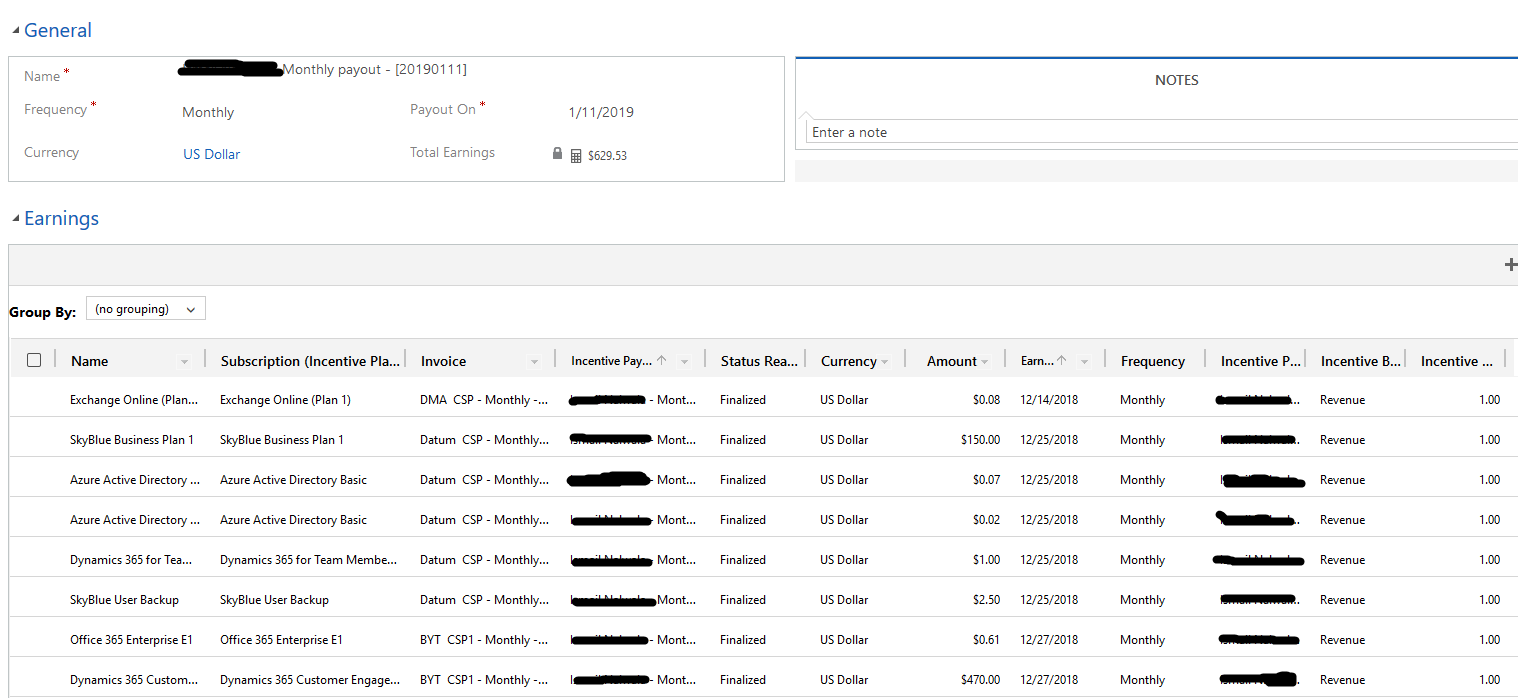This screenshot has width=1518, height=698.
Task: Open the SkyBlue User Backup name cell
Action: pos(124,600)
